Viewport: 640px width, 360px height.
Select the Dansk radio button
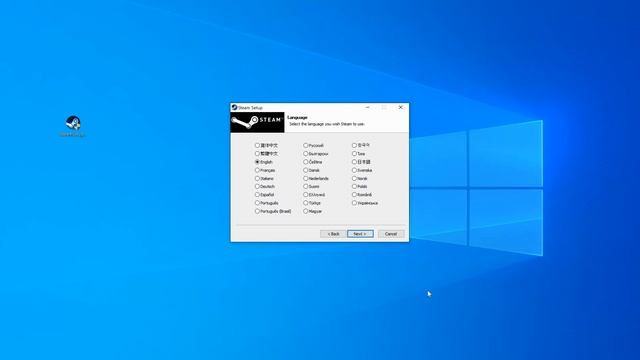(x=306, y=170)
